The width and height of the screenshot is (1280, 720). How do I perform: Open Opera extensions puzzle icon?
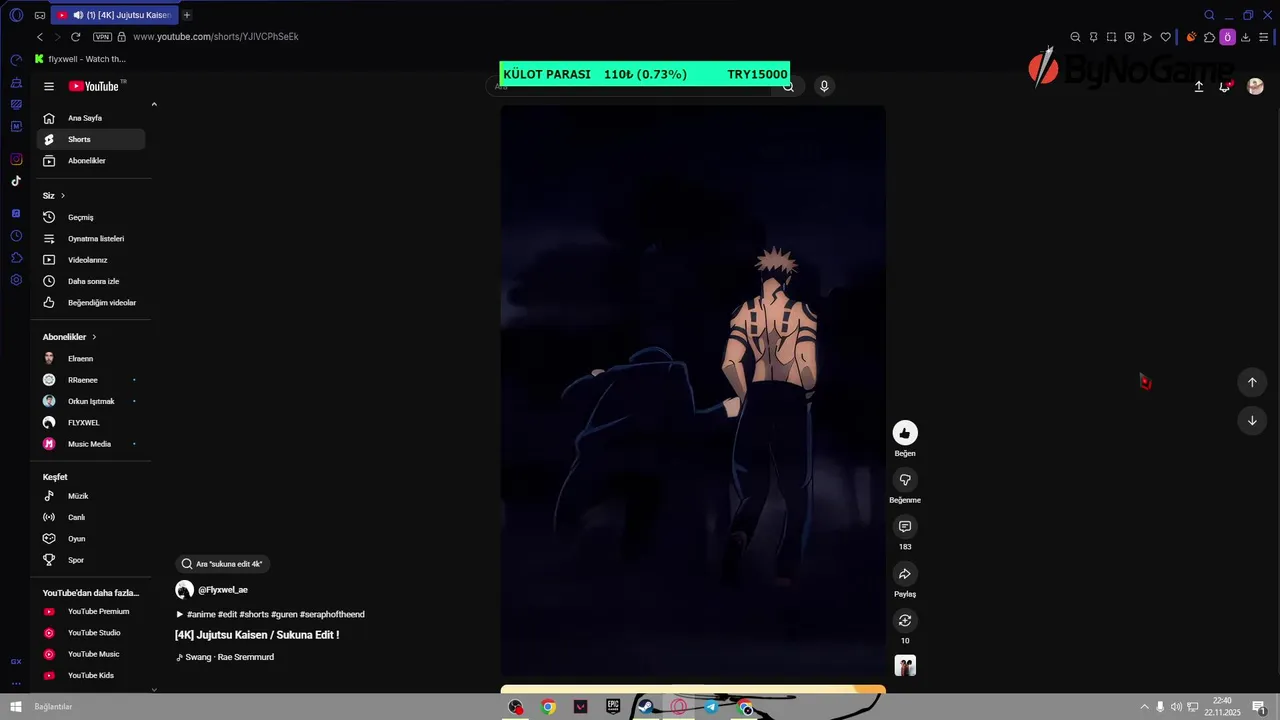1209,37
